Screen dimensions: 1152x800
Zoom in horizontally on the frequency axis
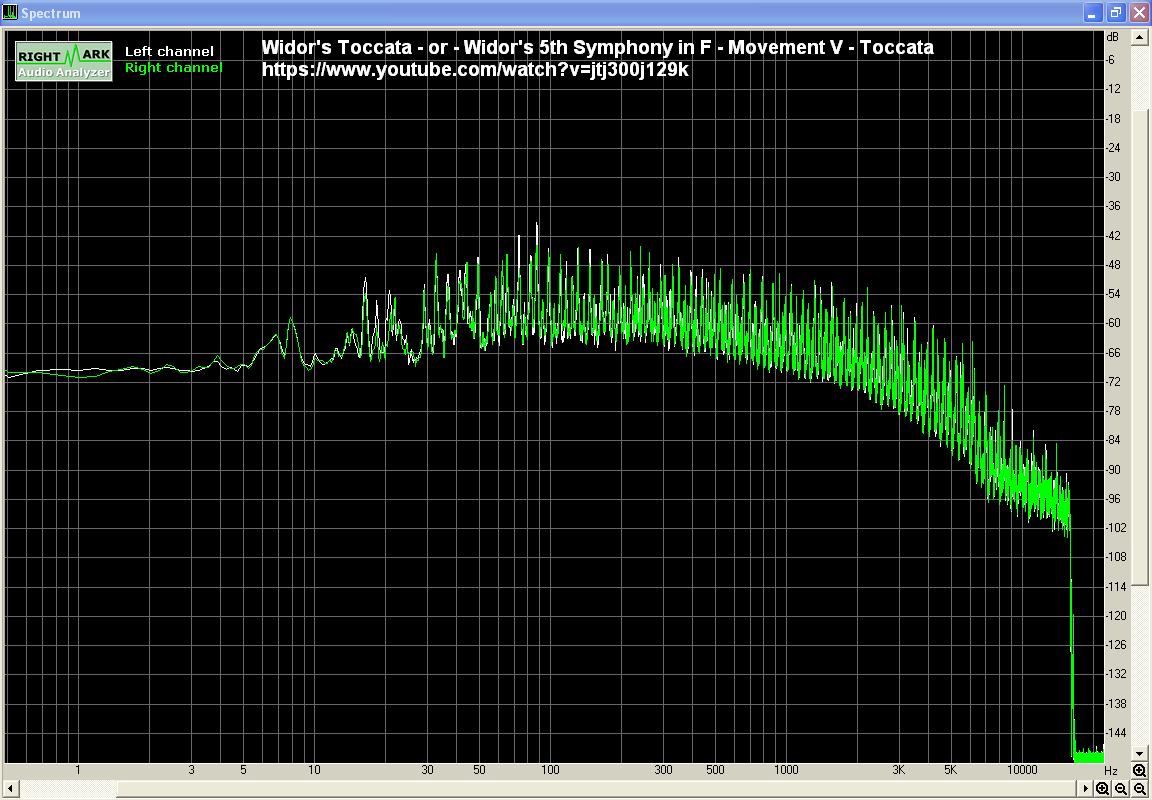click(x=1102, y=788)
